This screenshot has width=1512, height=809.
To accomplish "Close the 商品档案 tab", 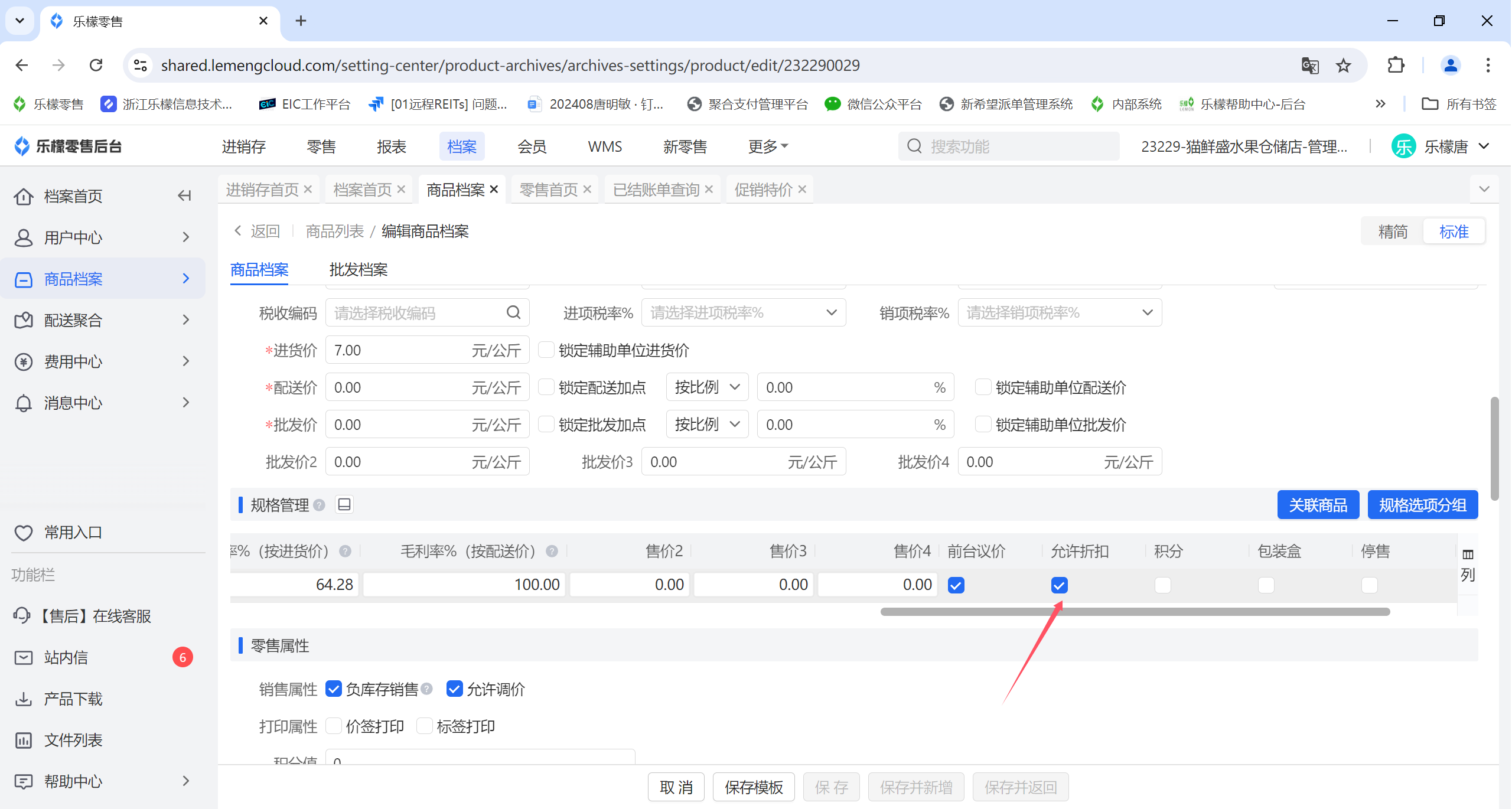I will [494, 189].
